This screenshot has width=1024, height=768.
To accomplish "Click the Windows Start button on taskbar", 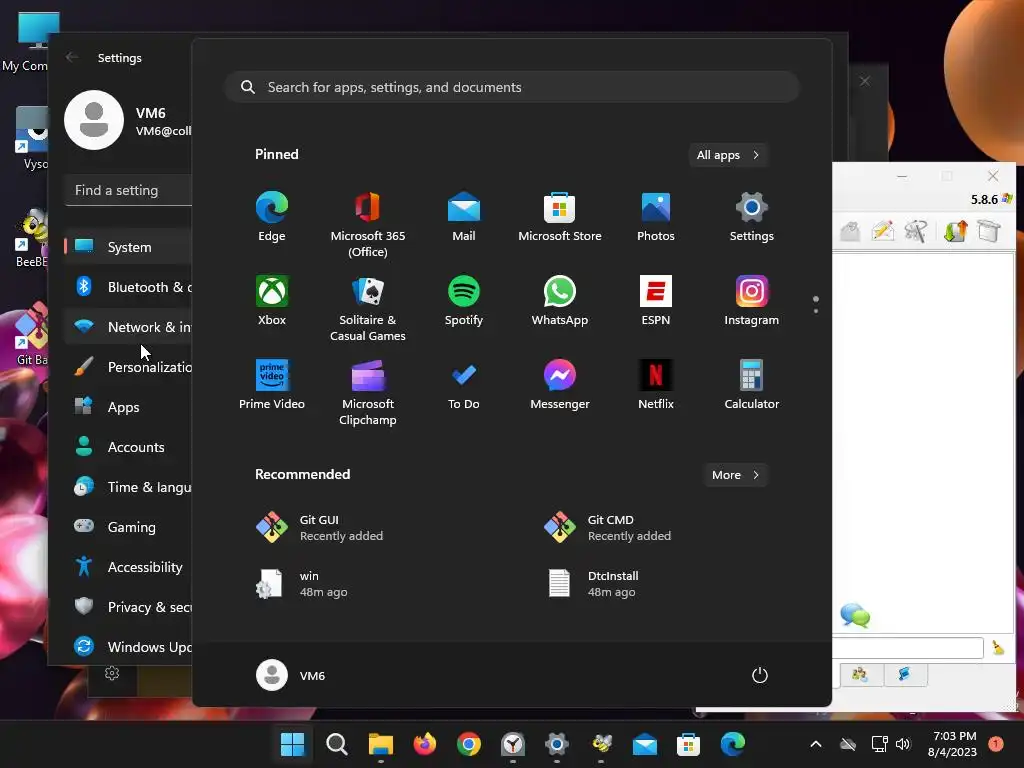I will 293,744.
